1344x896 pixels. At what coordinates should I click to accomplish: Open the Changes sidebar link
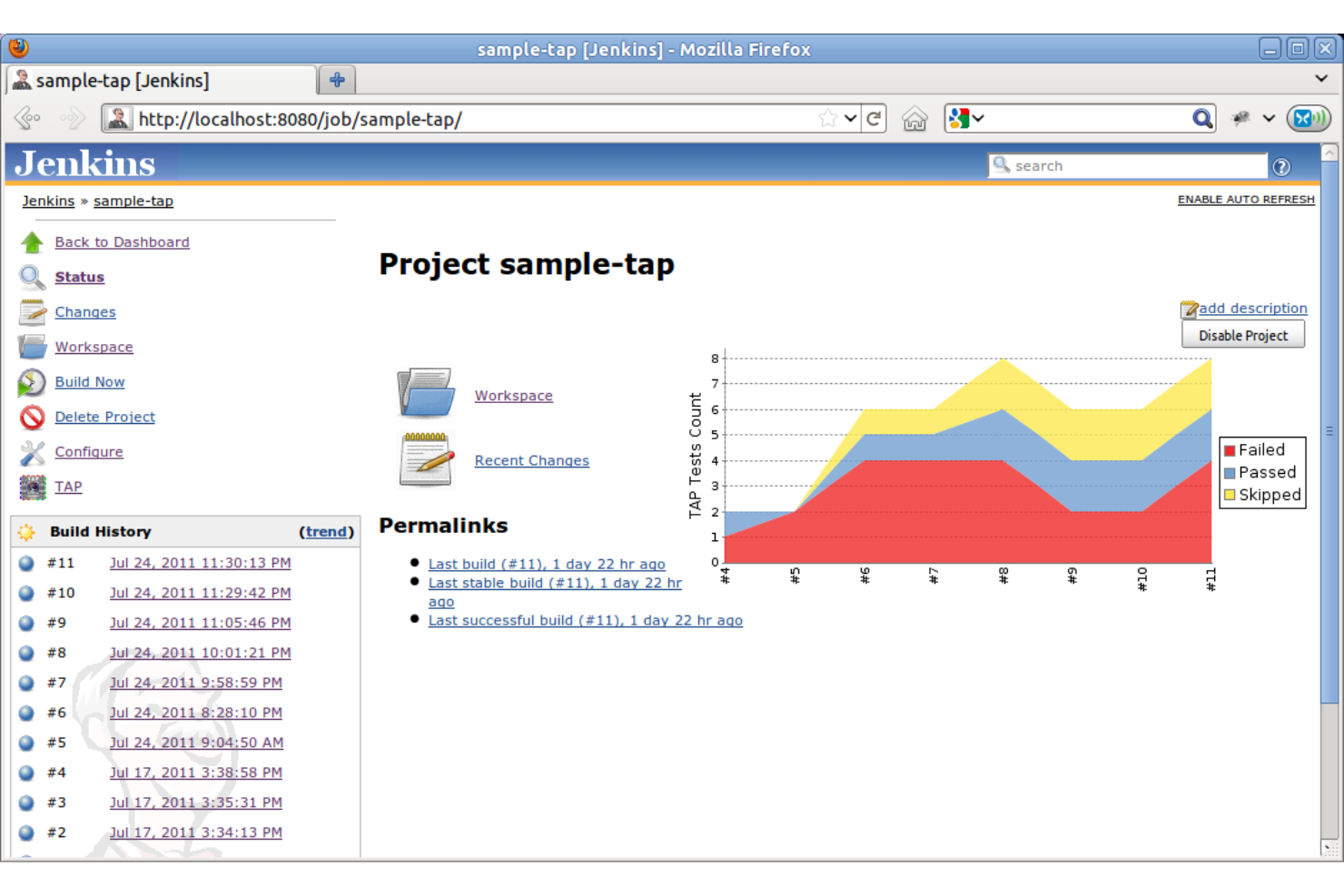84,312
